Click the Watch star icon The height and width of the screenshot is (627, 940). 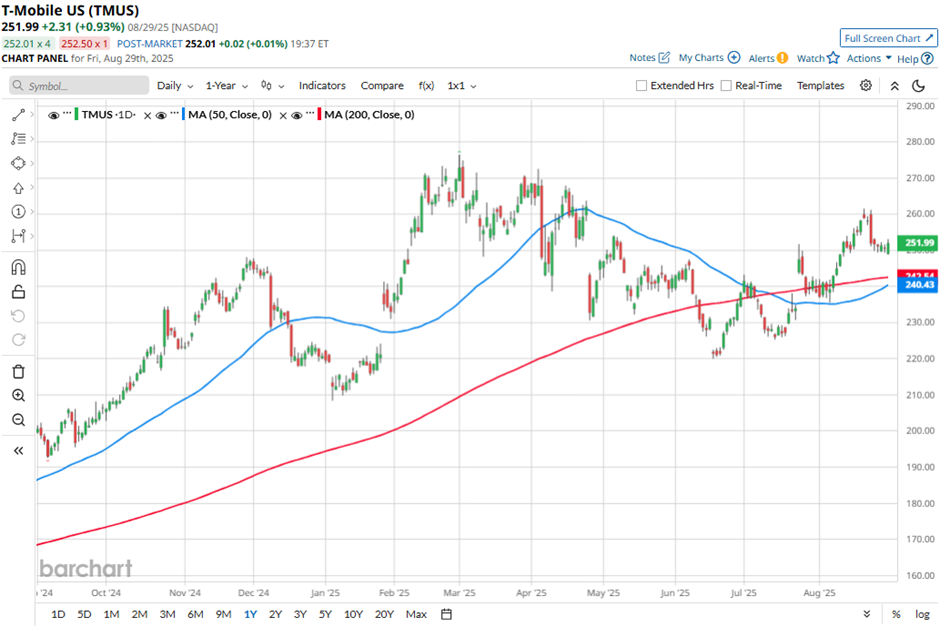pyautogui.click(x=833, y=58)
